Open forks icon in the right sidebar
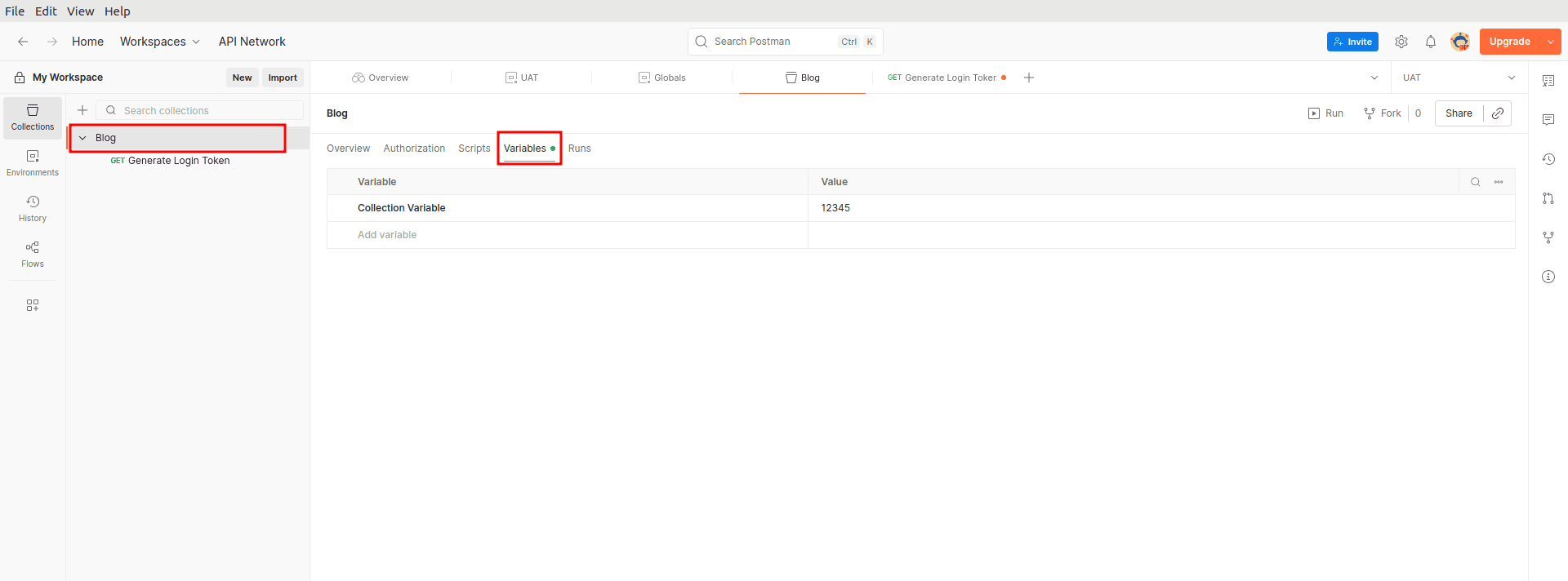 [x=1548, y=237]
